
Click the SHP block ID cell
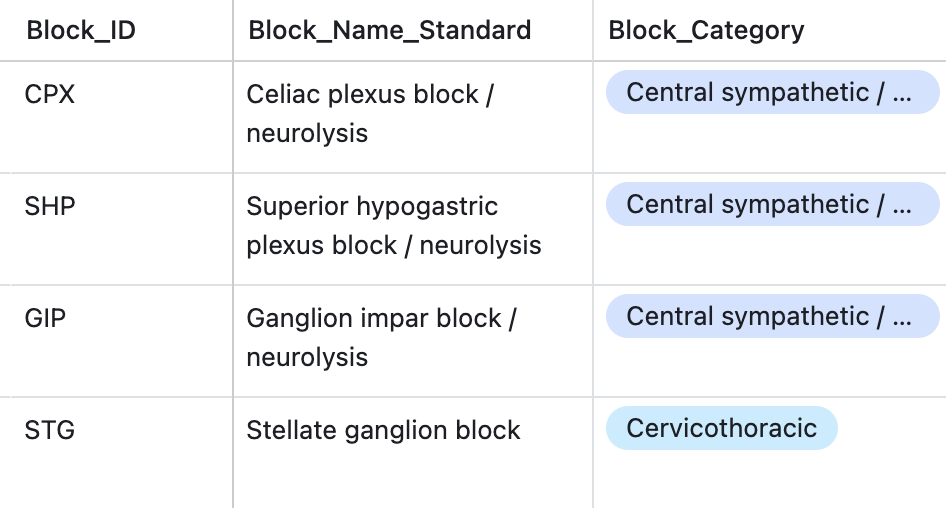(x=50, y=206)
